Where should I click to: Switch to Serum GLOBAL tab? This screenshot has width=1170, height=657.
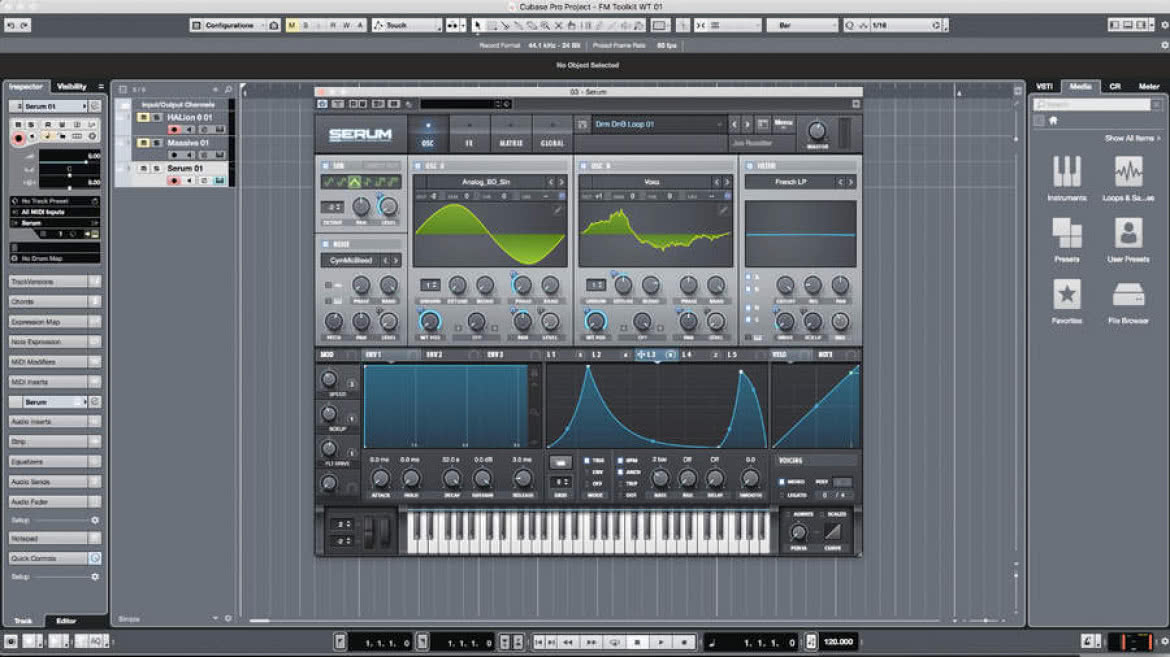click(552, 134)
